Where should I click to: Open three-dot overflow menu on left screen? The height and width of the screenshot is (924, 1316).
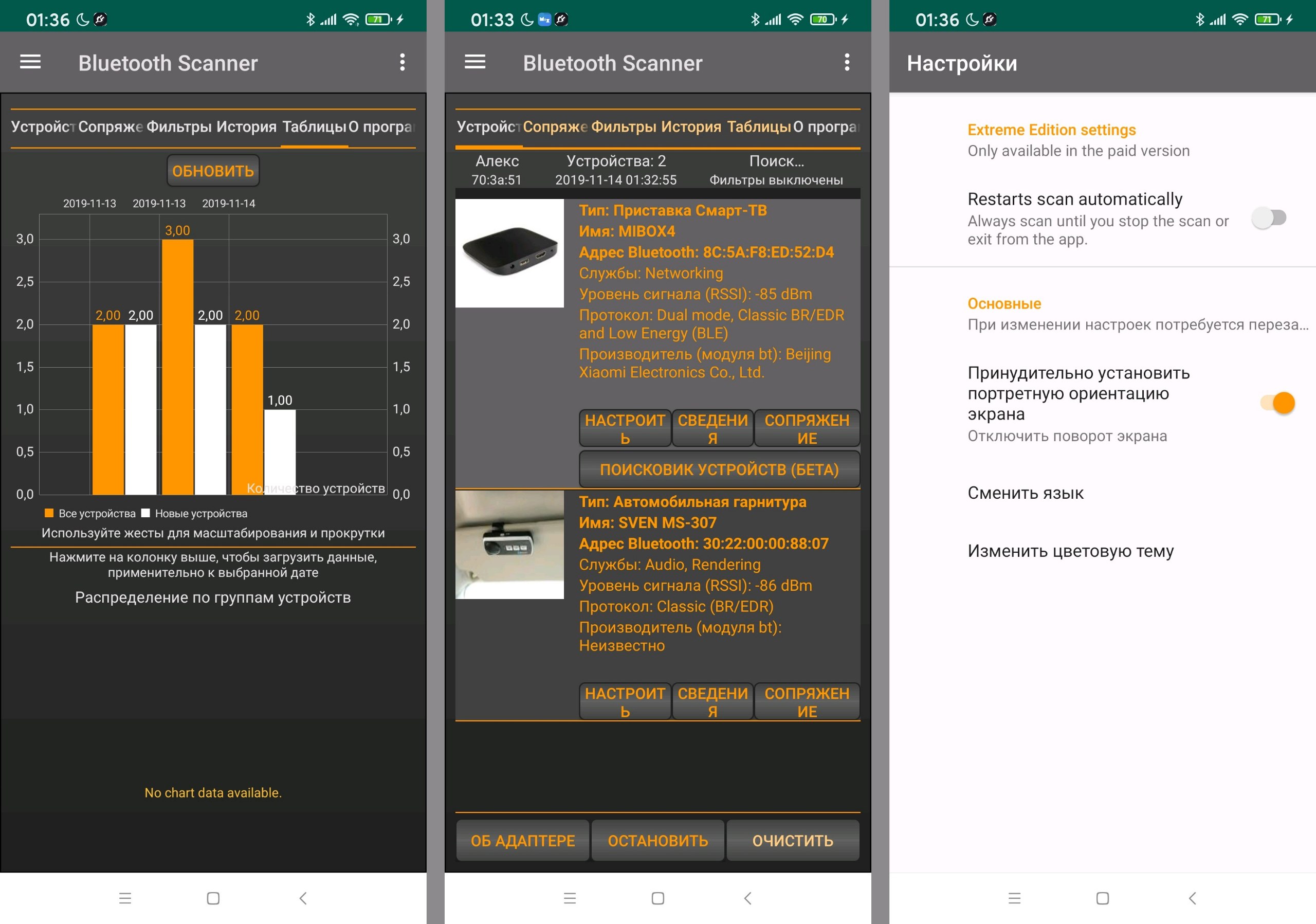point(403,62)
